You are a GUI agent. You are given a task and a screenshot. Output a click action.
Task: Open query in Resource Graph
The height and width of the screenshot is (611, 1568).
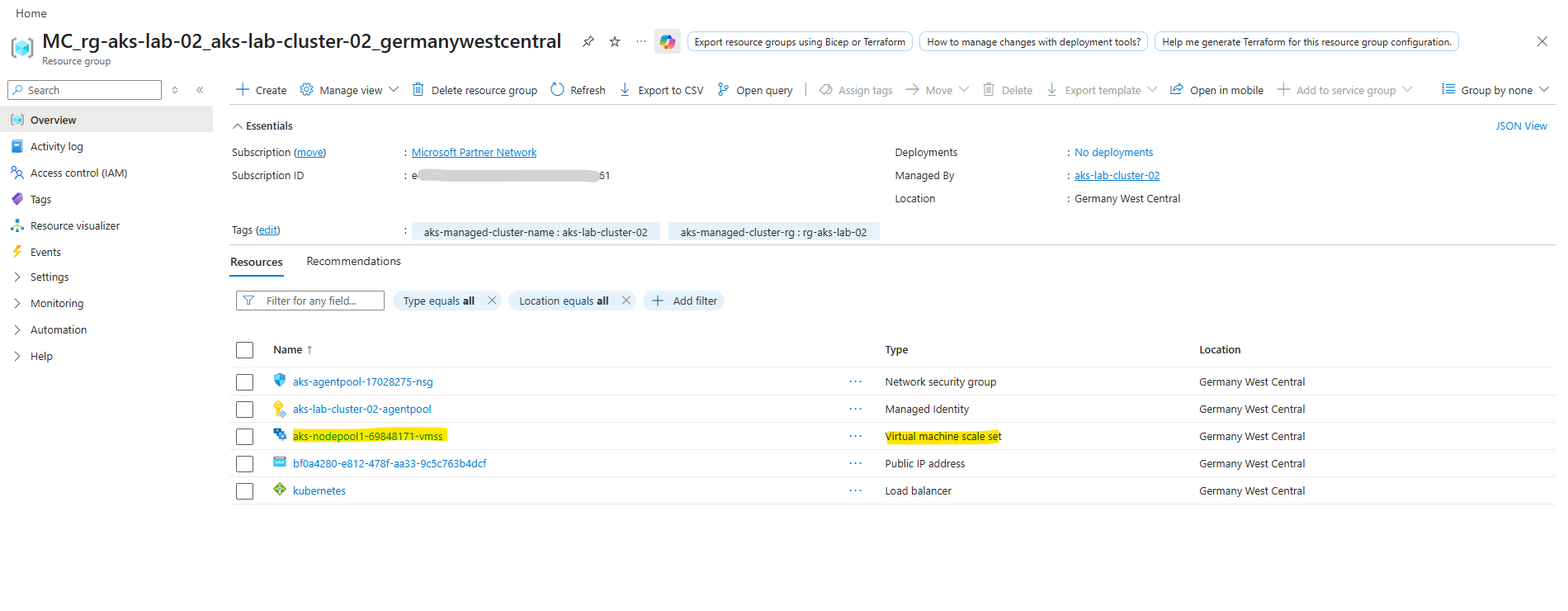pos(755,90)
